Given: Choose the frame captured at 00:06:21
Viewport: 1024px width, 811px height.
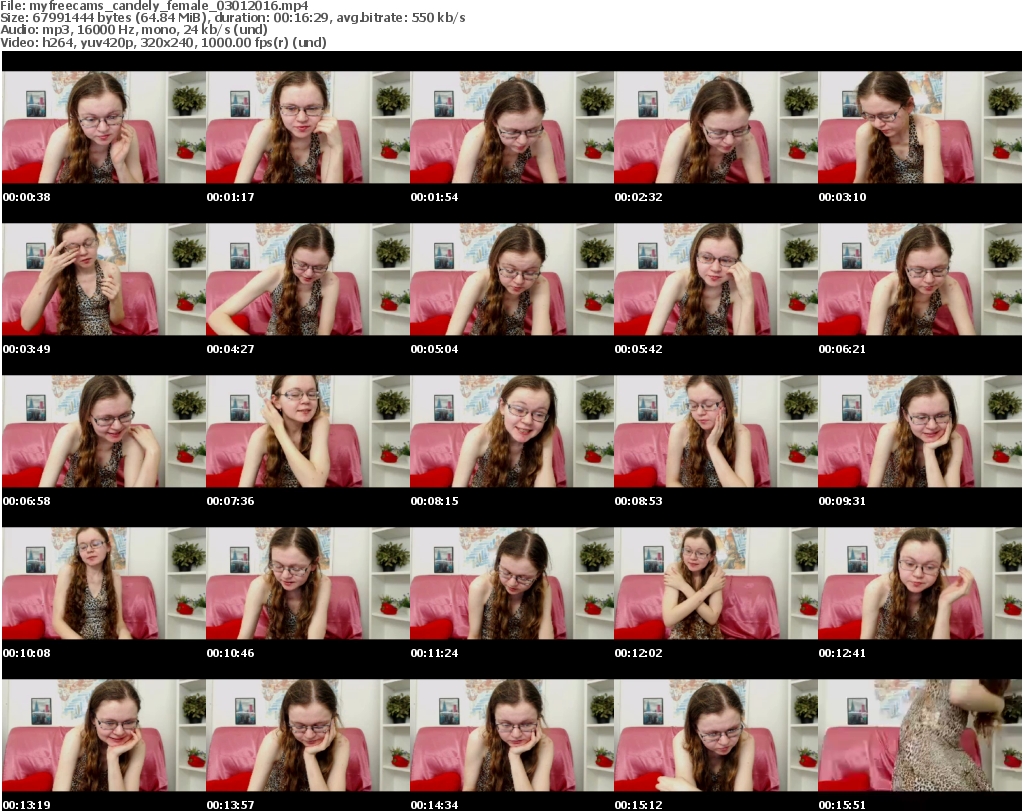Looking at the screenshot, I should click(x=920, y=279).
